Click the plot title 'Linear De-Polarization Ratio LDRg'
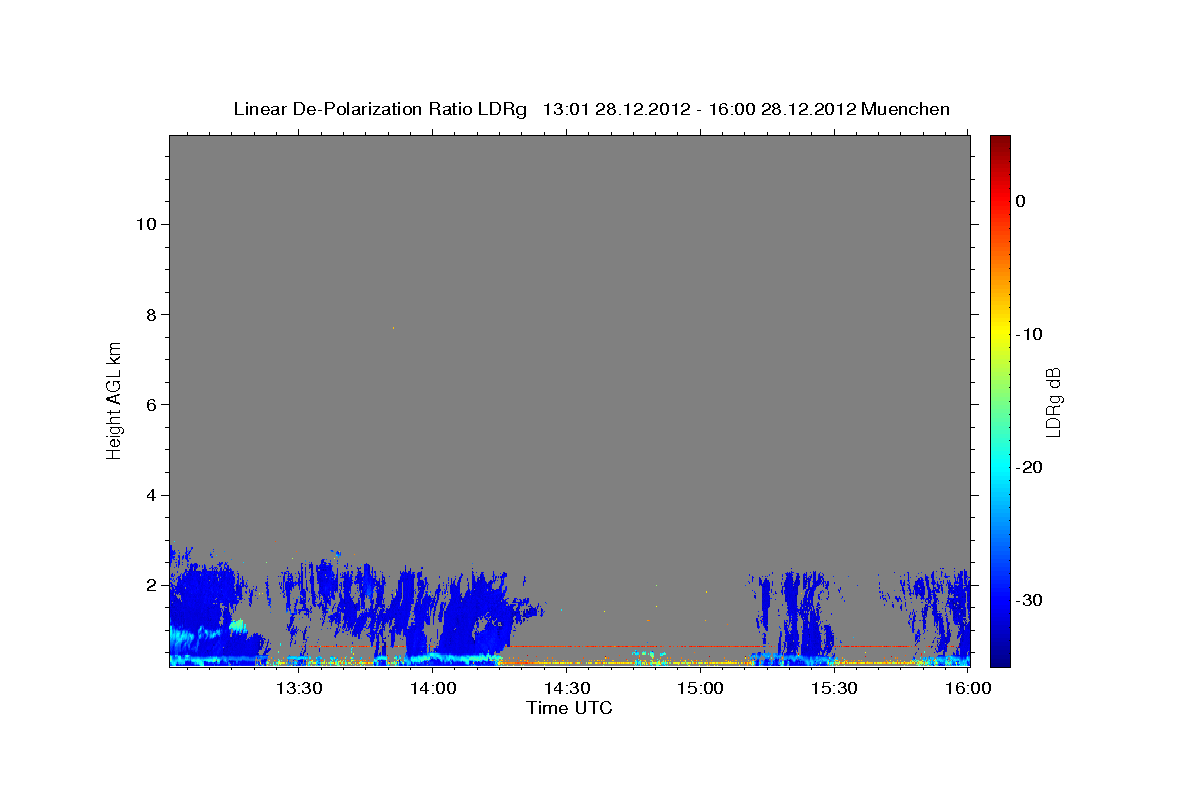1200x800 pixels. (x=380, y=109)
